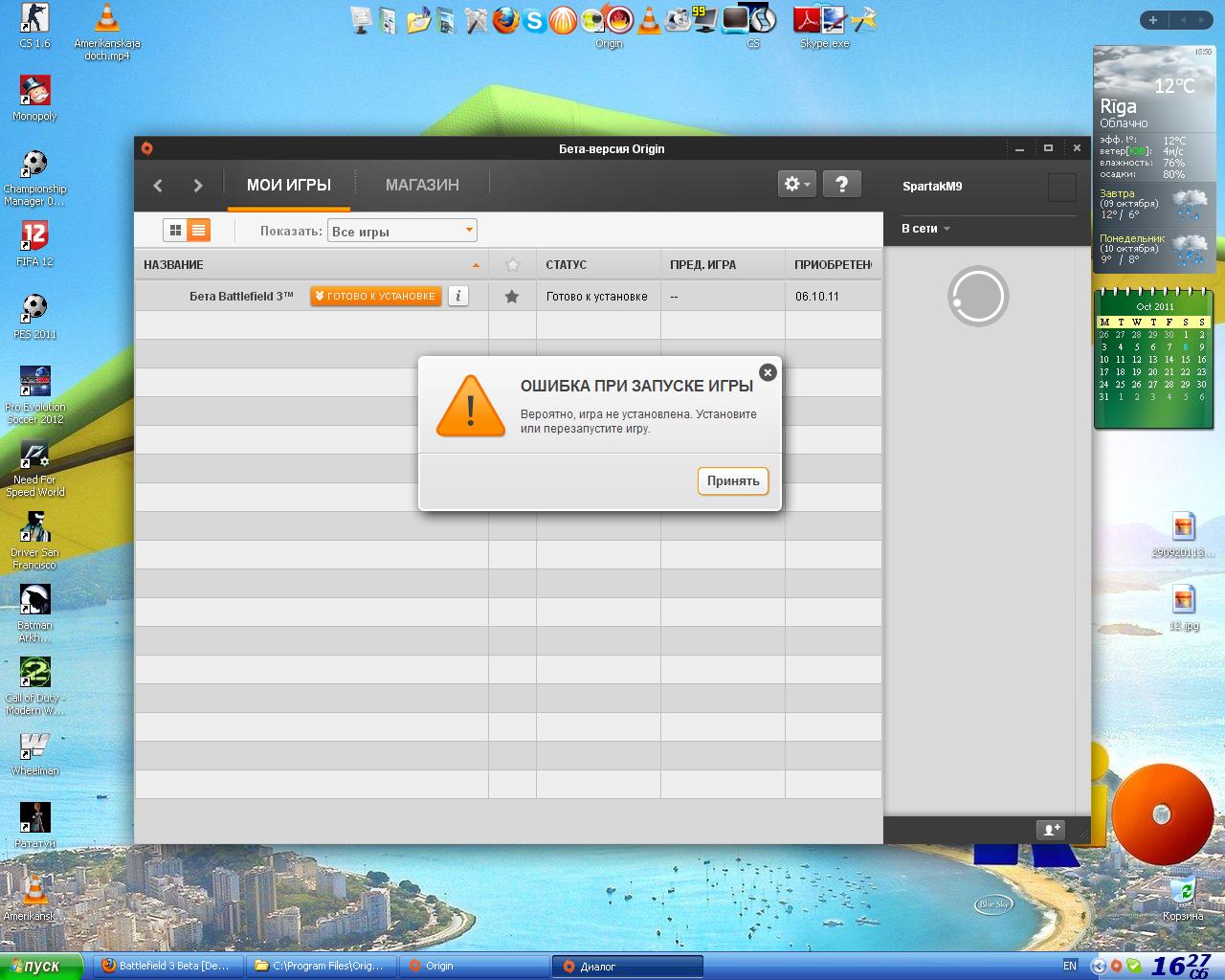
Task: Sort by the favorites star column header
Action: (x=512, y=264)
